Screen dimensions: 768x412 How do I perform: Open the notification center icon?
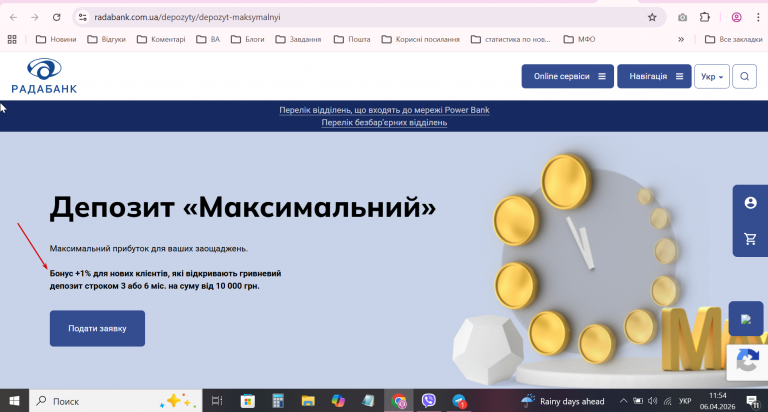tap(753, 401)
